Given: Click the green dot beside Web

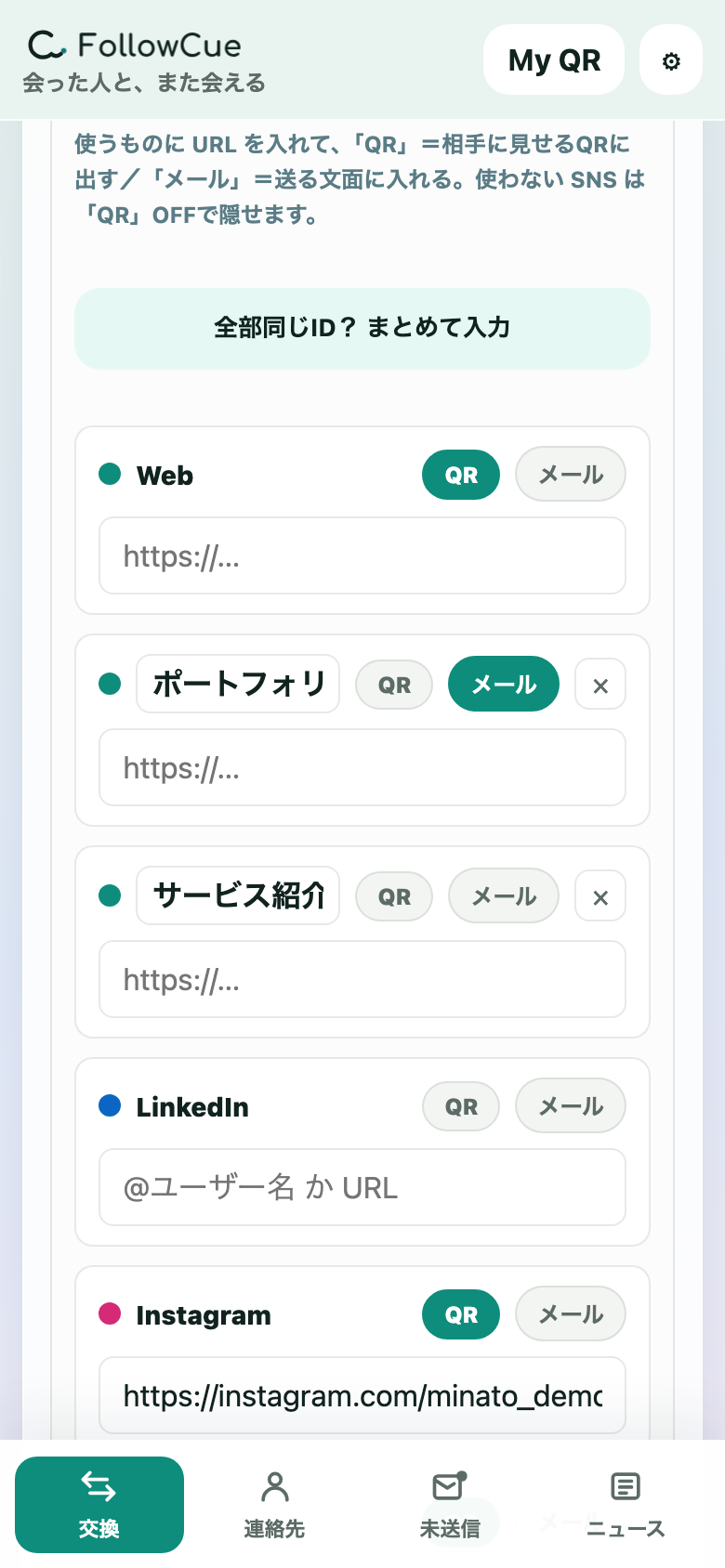Looking at the screenshot, I should [110, 474].
